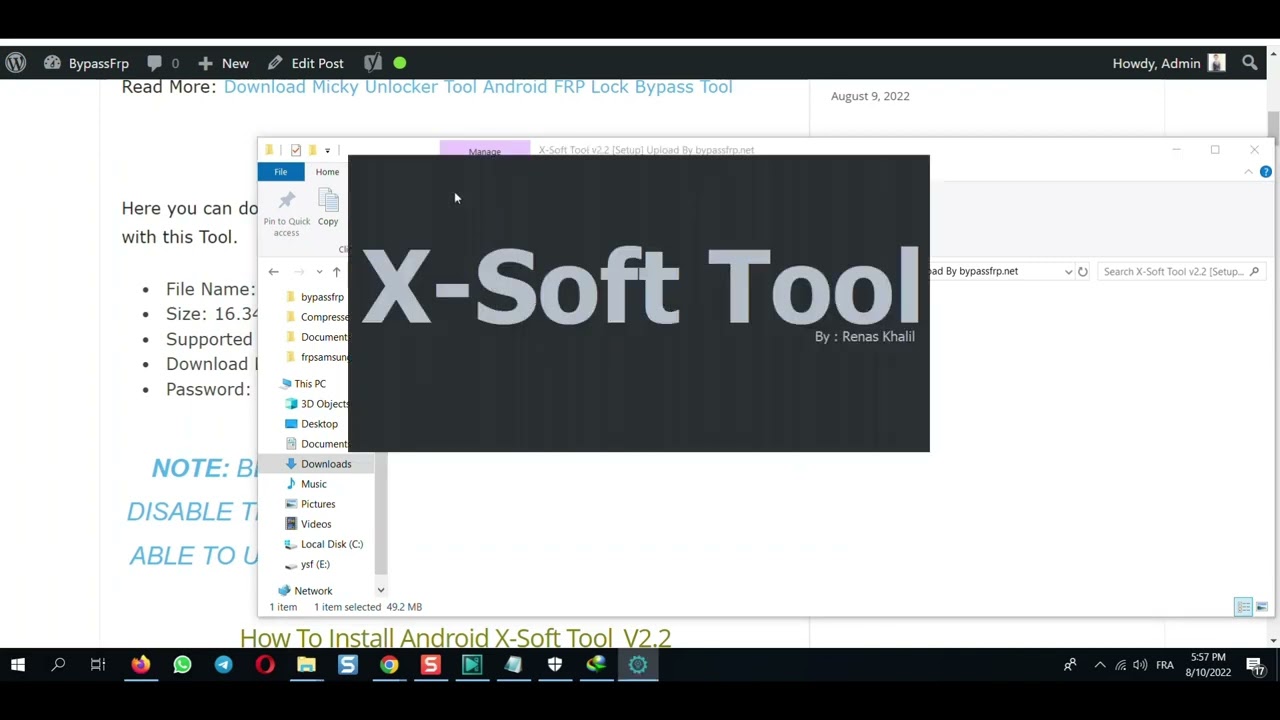Open the WordPress logo menu in admin bar

[x=16, y=63]
